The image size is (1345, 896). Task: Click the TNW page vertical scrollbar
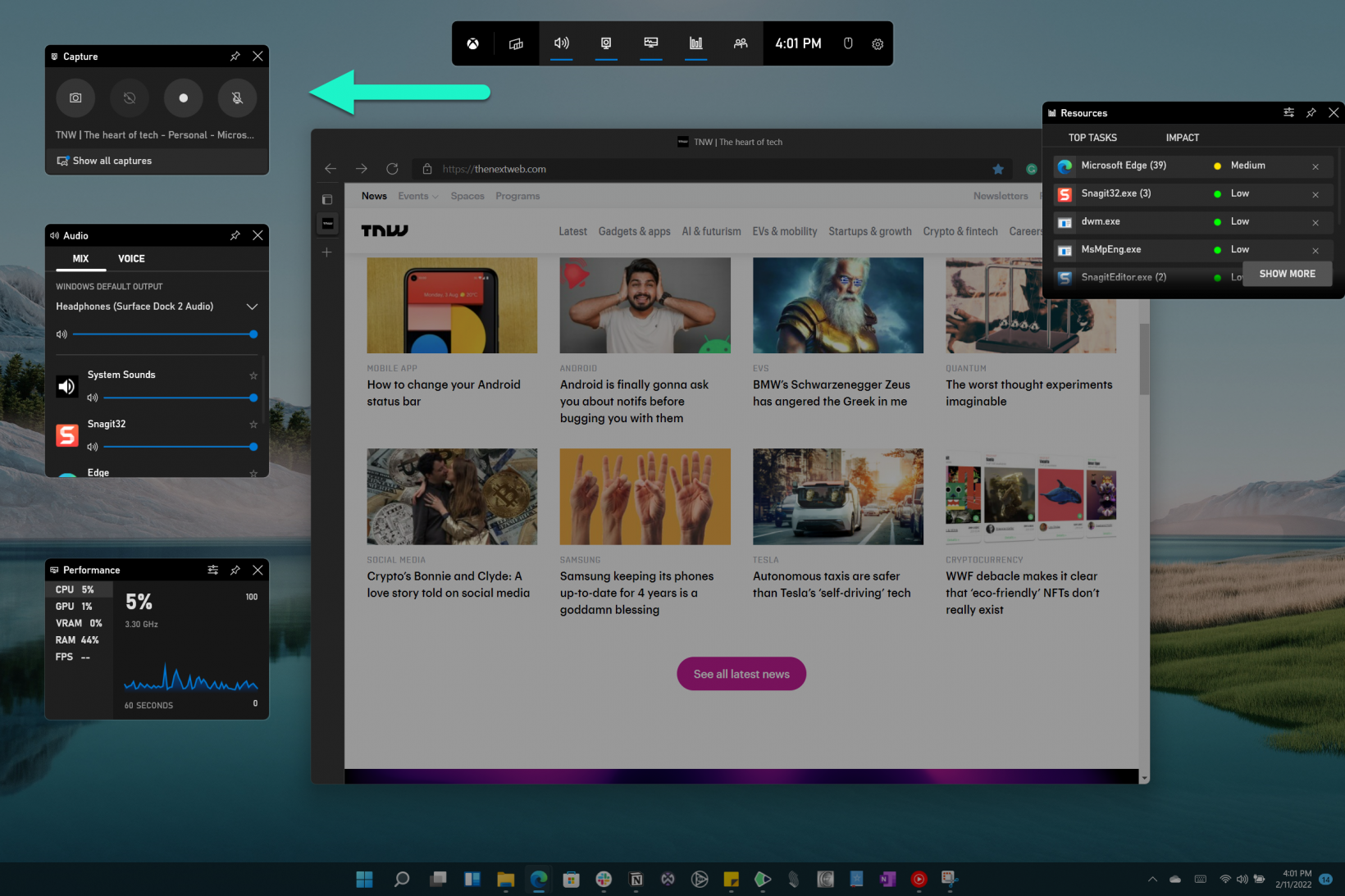coord(1143,360)
